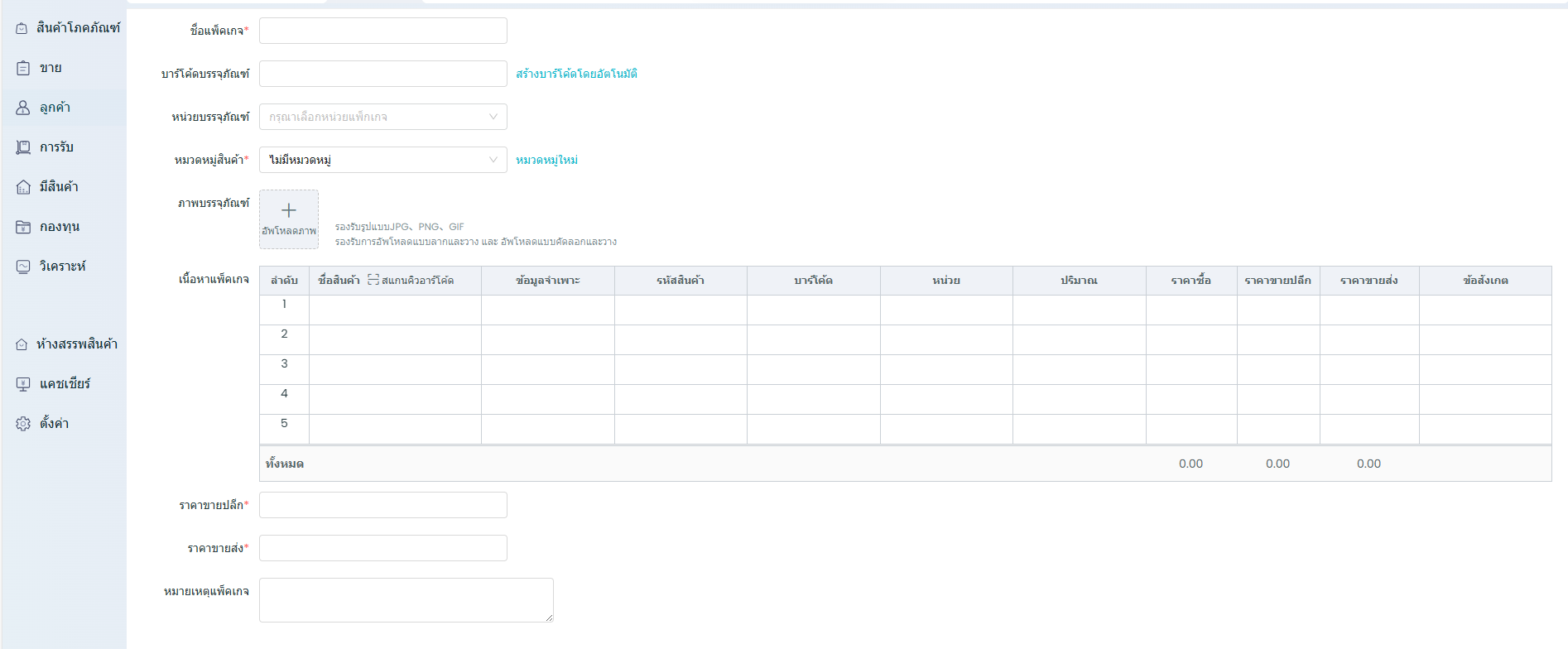The image size is (1568, 649).
Task: Click the chart icon beside วิเคราะห์
Action: [x=23, y=267]
